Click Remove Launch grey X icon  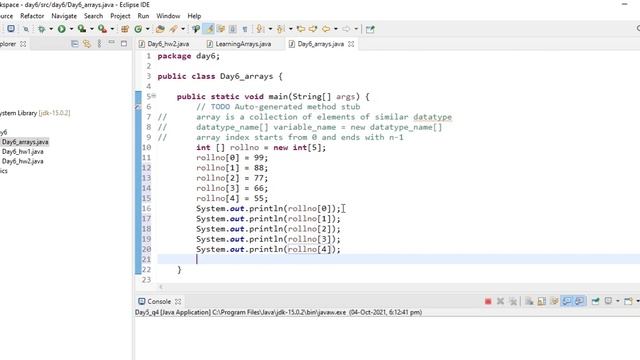click(500, 301)
